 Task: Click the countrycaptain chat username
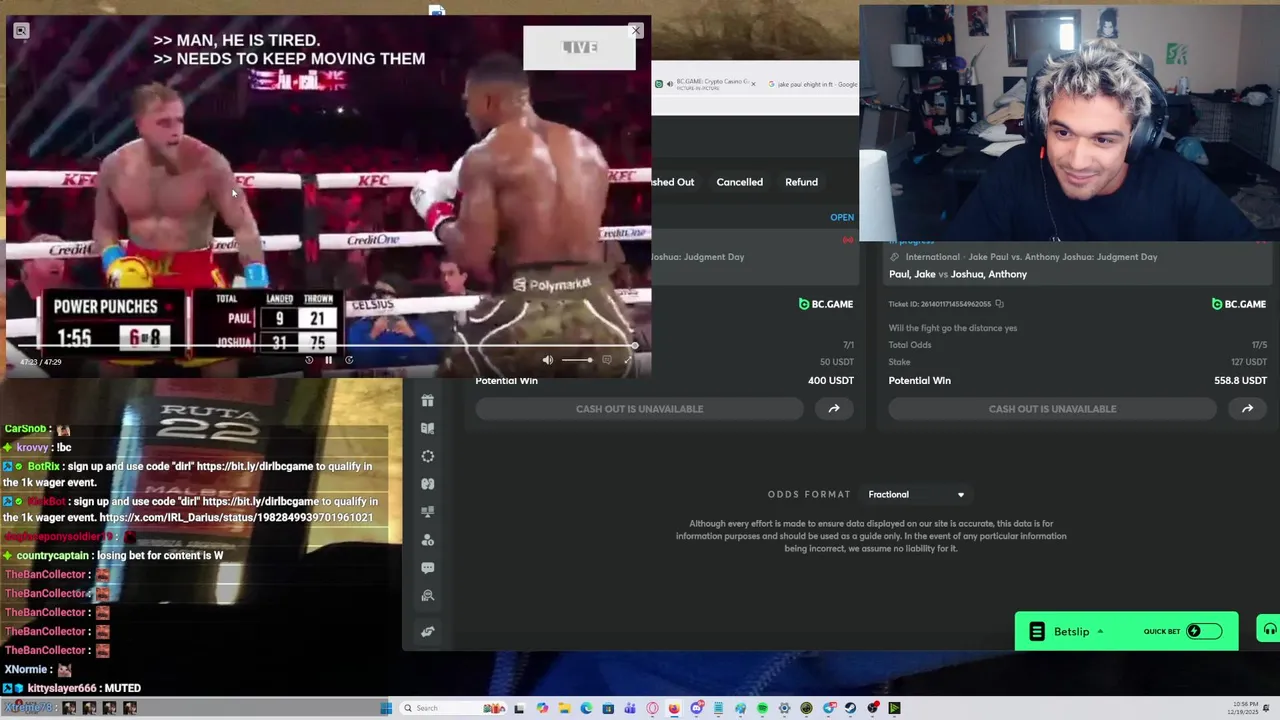pos(53,556)
